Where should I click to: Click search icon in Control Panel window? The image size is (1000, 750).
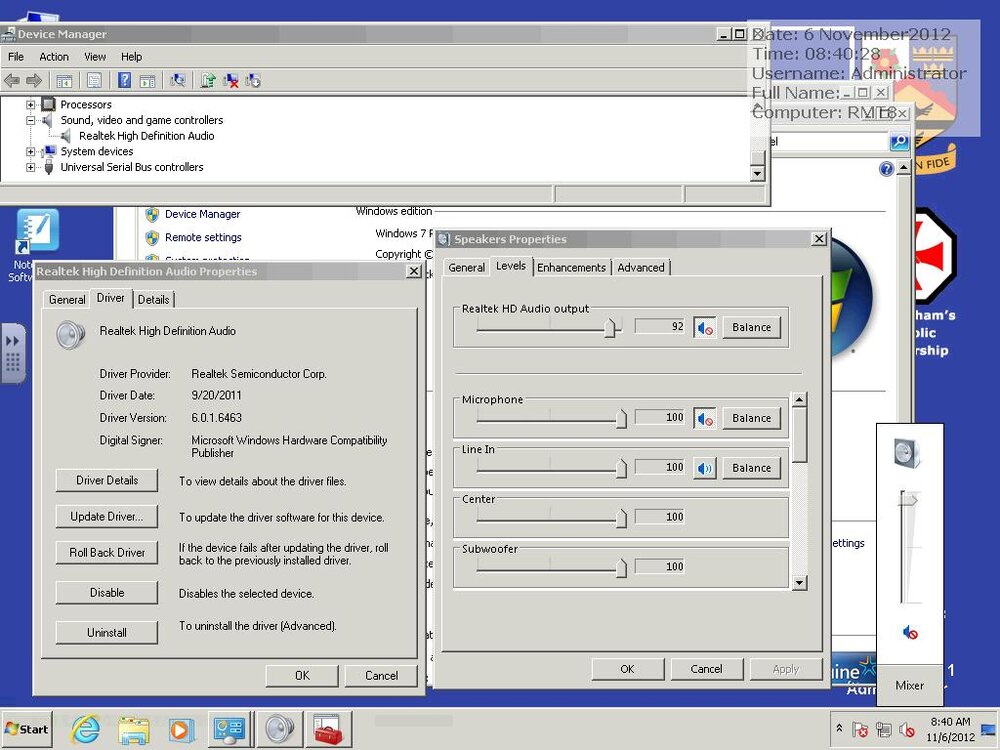899,142
